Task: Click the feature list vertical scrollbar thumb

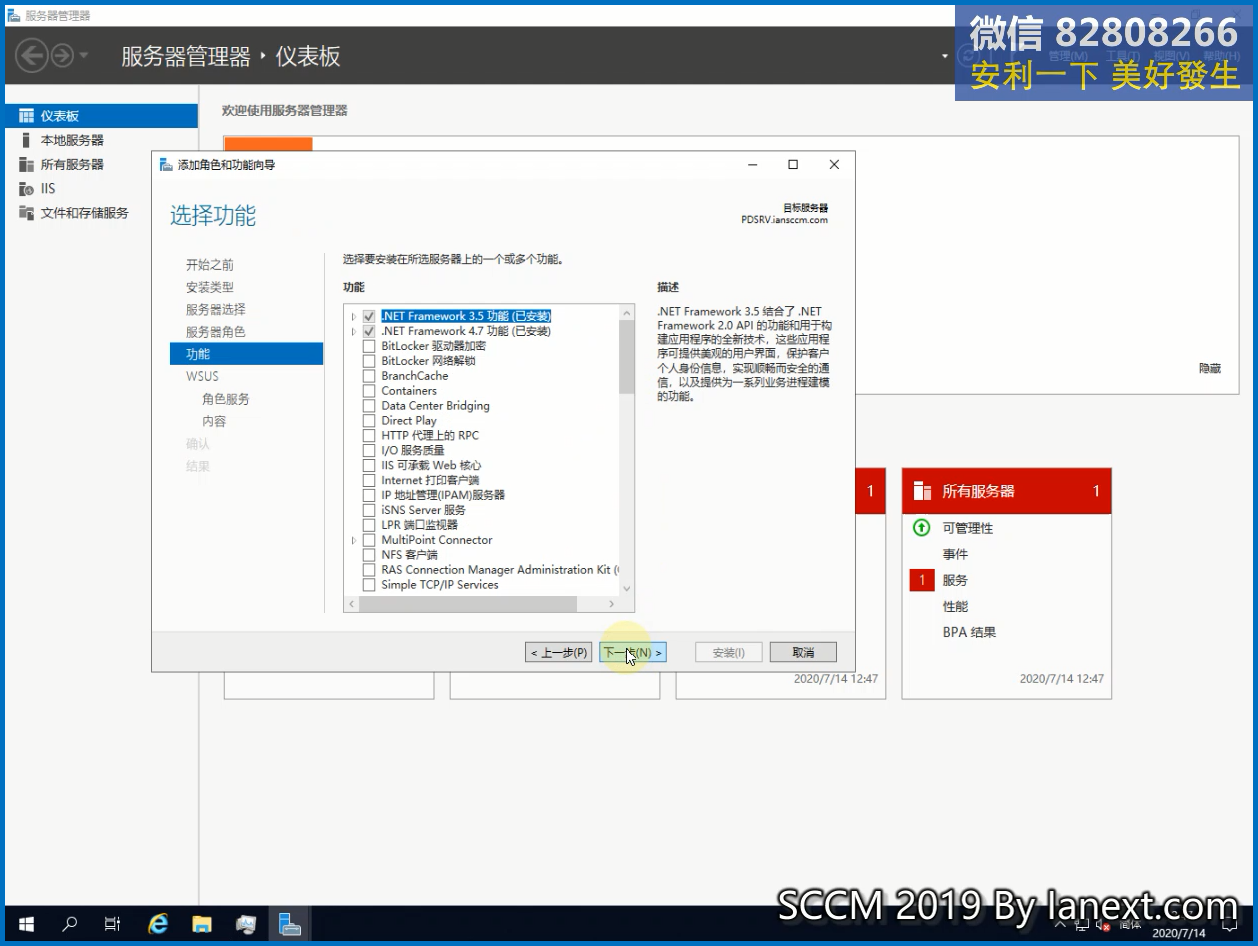Action: point(627,357)
